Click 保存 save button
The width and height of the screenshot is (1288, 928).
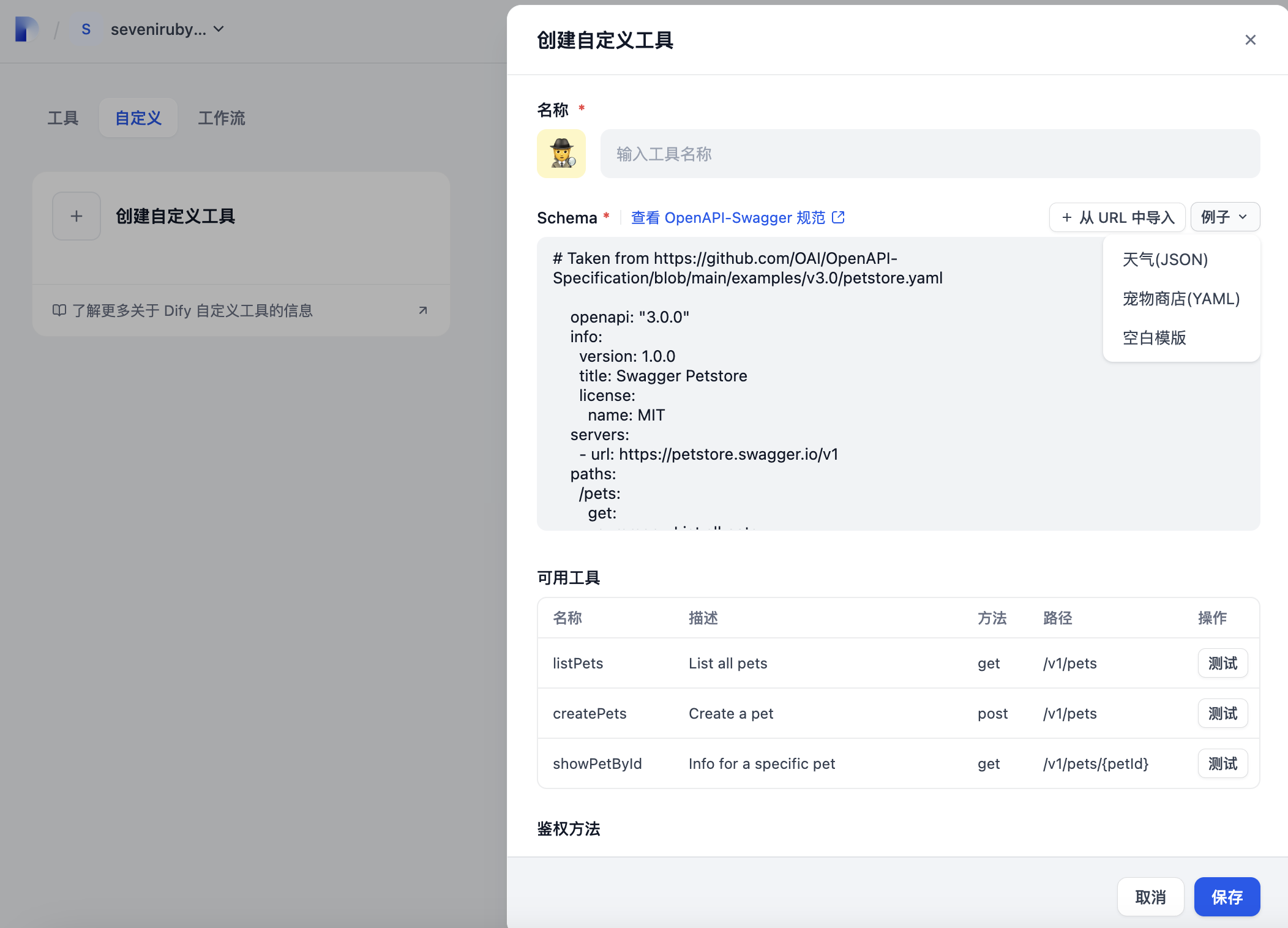point(1227,897)
